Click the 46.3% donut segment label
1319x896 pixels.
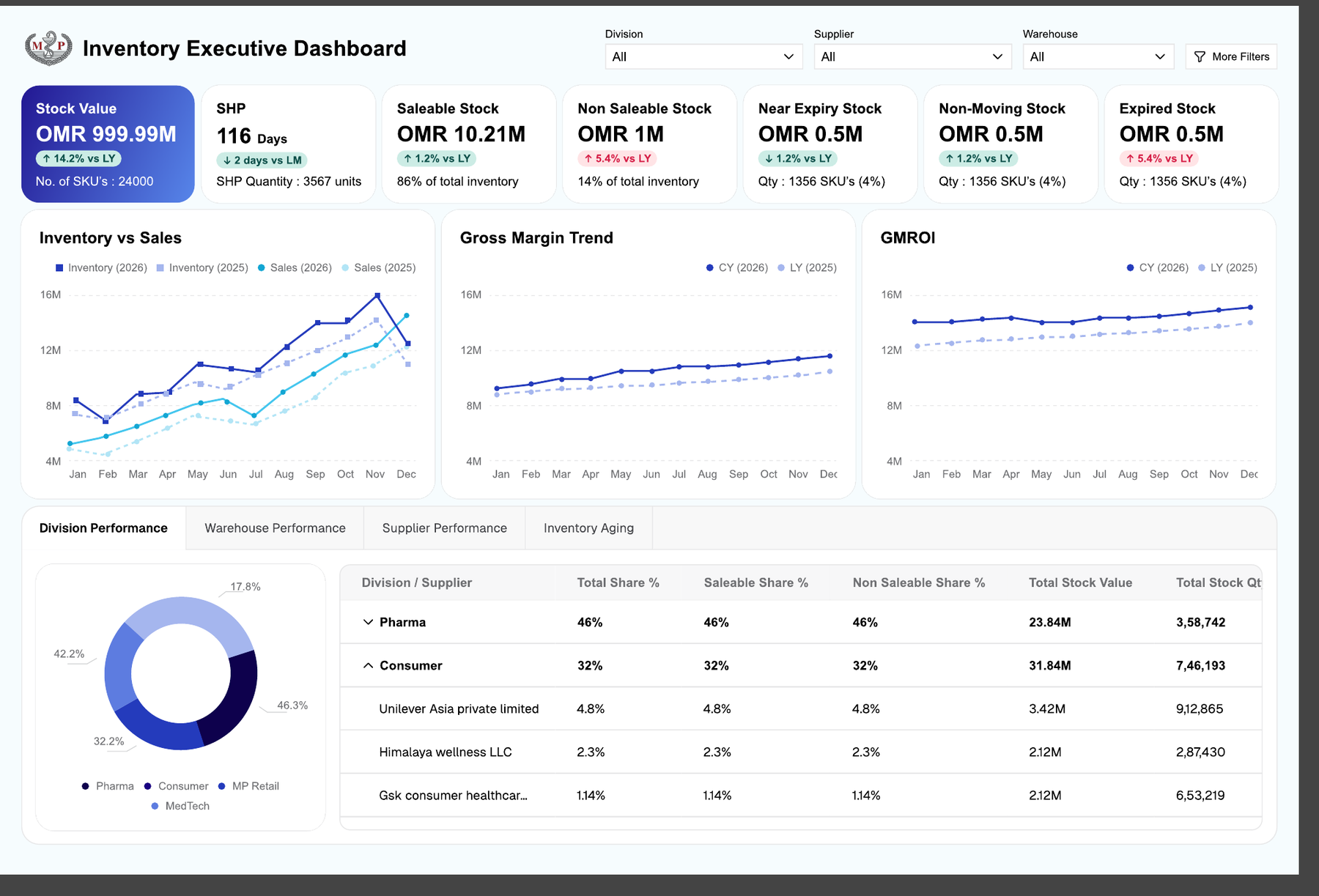pyautogui.click(x=292, y=706)
